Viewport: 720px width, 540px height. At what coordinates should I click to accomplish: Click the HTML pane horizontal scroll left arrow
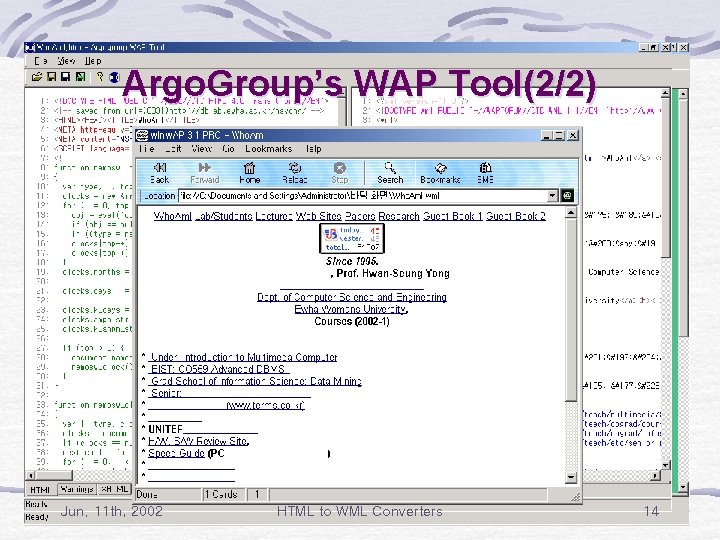31,475
